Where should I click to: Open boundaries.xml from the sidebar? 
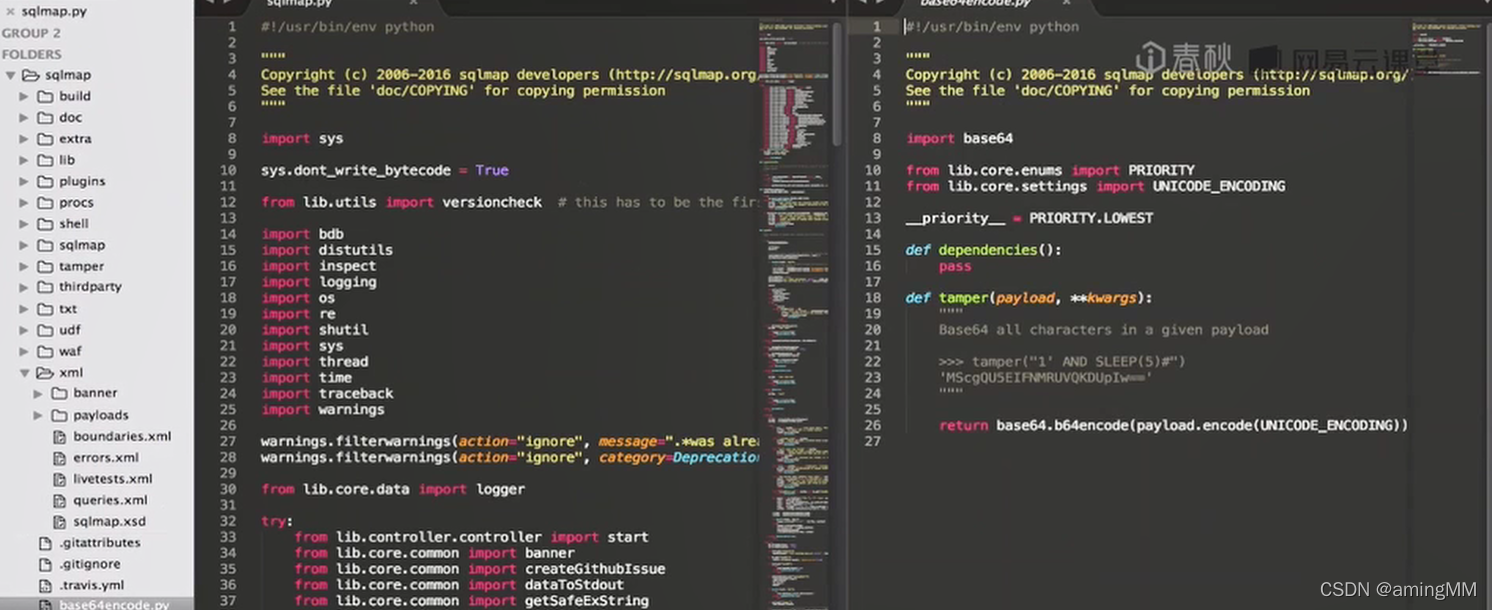(x=122, y=437)
